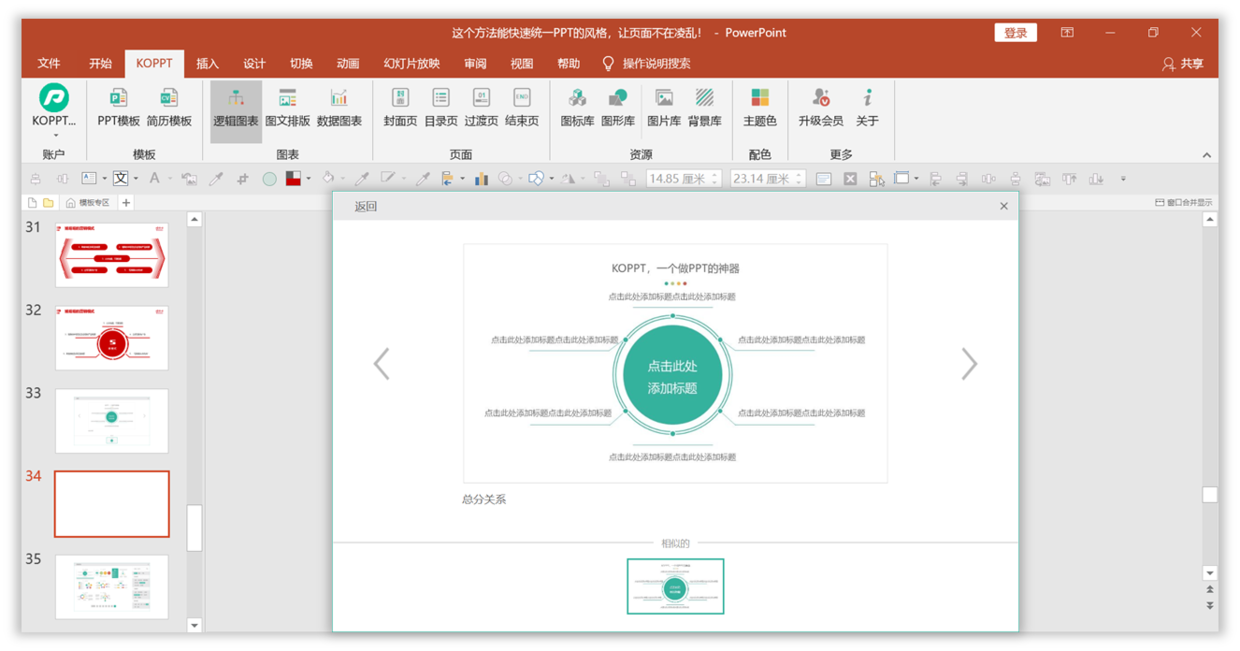The height and width of the screenshot is (651, 1240).
Task: Switch to the 动画 tab
Action: pos(348,63)
